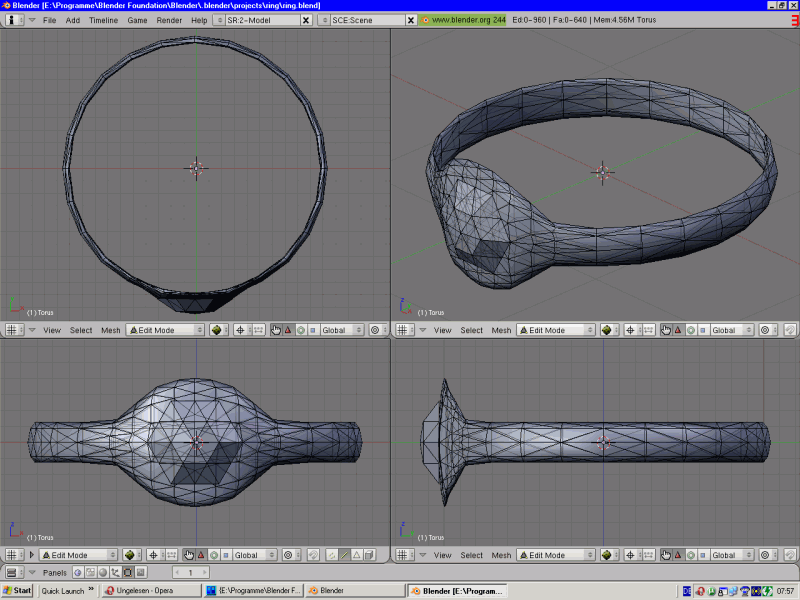Delete the SCE:Scene using its X button
Image resolution: width=800 pixels, height=600 pixels.
pos(411,20)
